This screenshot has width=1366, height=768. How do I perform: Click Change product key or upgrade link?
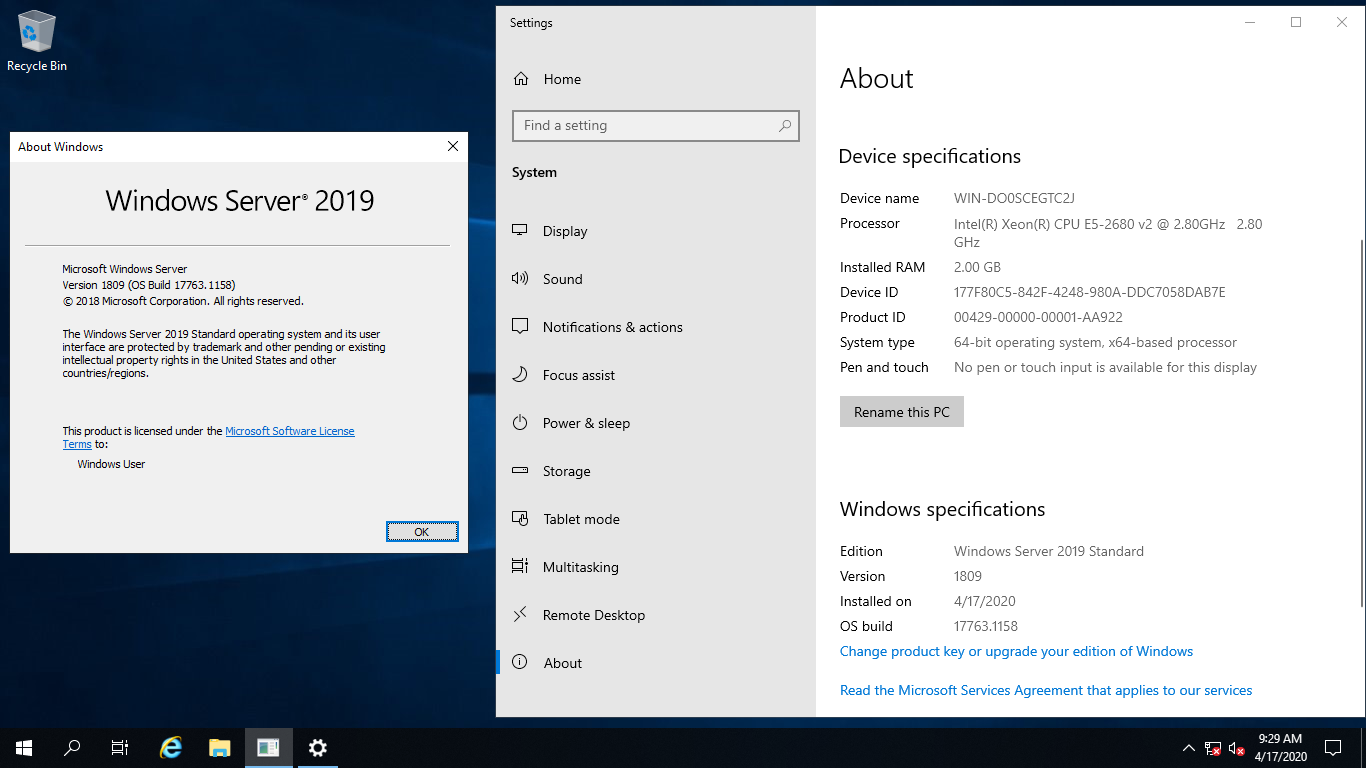pos(1016,651)
